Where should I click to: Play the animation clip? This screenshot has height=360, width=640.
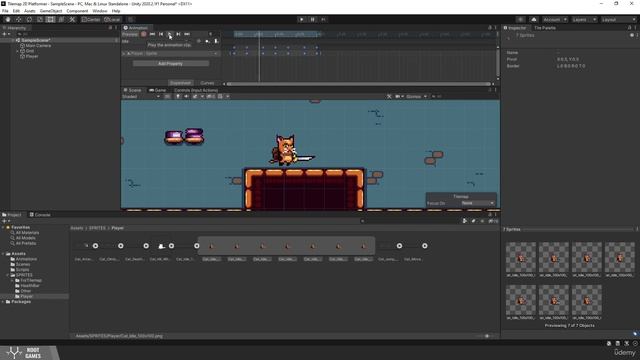coord(169,34)
